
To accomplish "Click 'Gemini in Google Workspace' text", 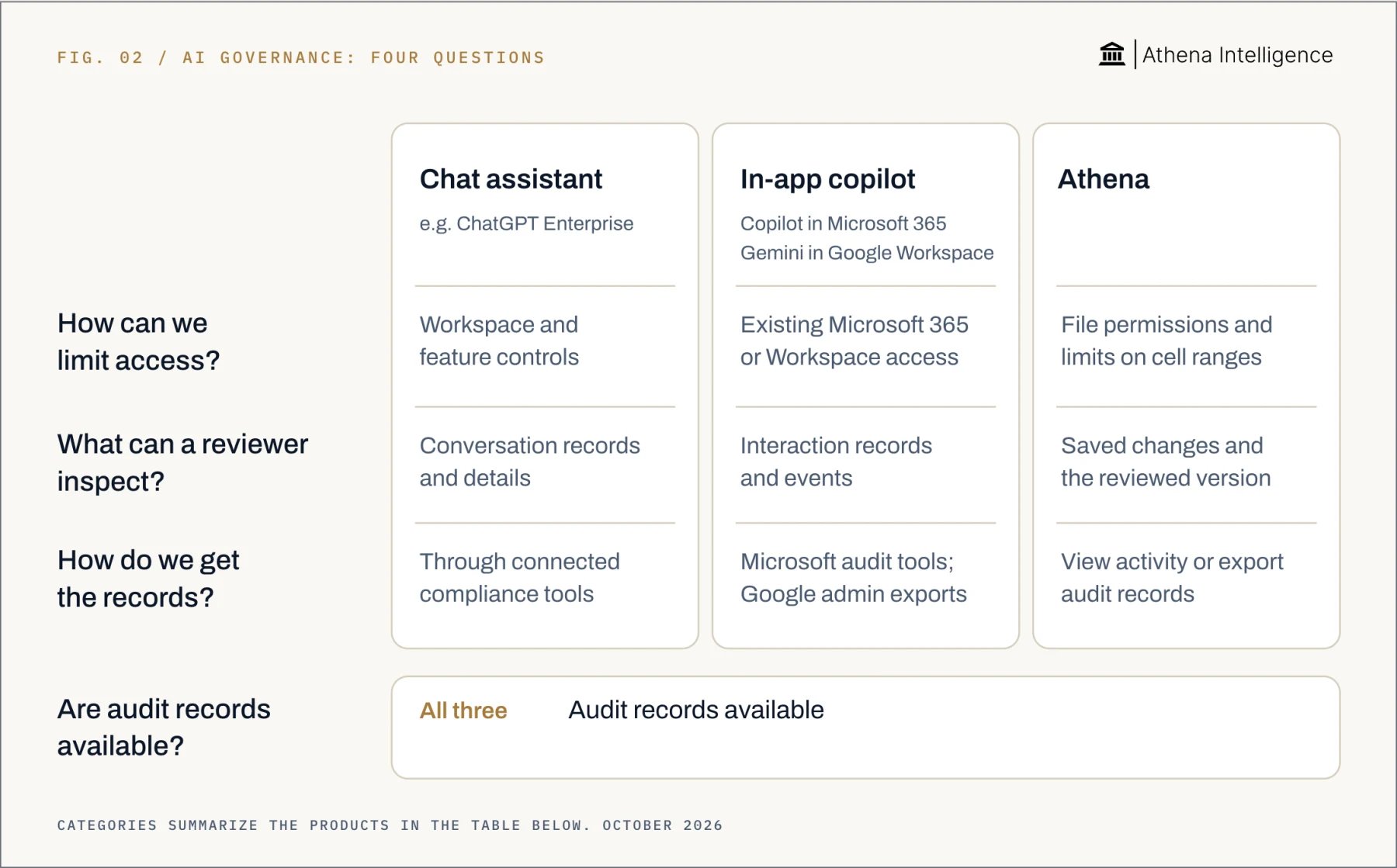I will (x=867, y=253).
